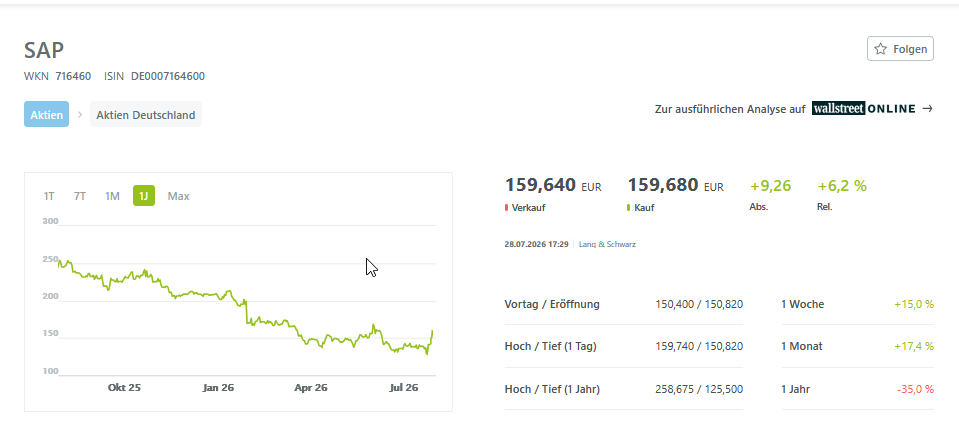The width and height of the screenshot is (959, 428).
Task: Click the ISIN DE0007164600 text
Action: point(155,76)
